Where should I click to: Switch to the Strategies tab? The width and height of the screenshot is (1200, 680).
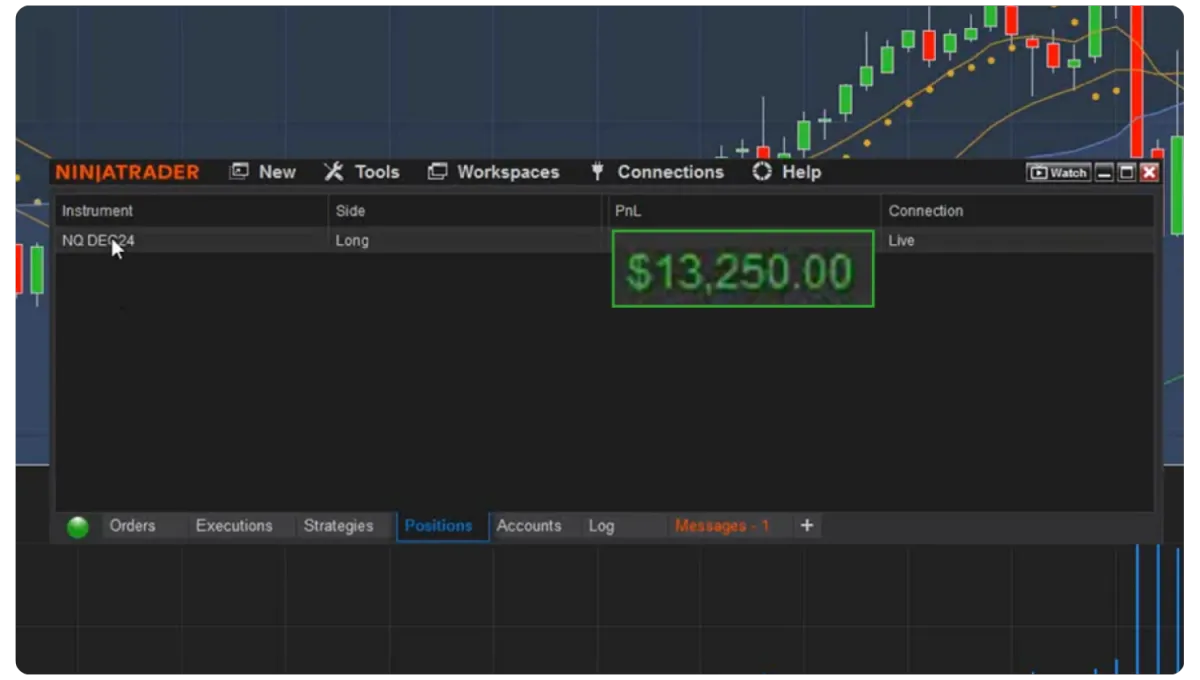pos(338,526)
